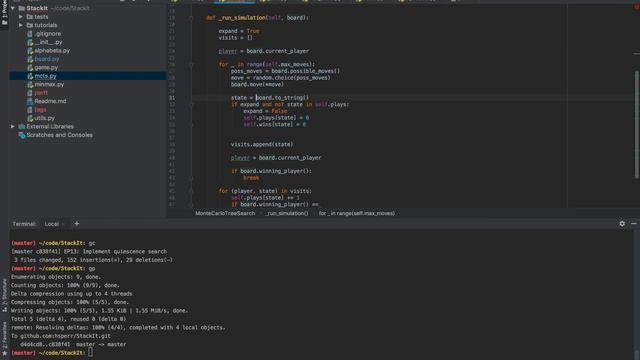Click the editor vertical scrollbar
The height and width of the screenshot is (360, 640).
coord(637,124)
